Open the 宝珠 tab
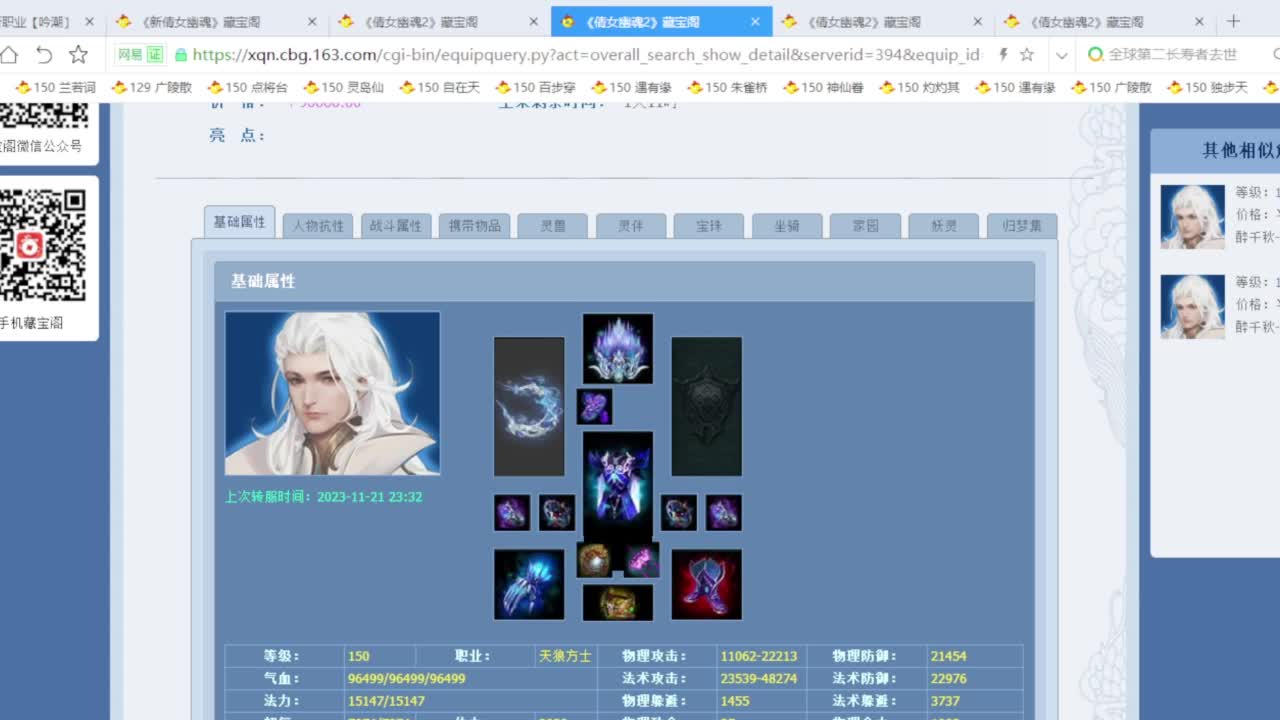 click(x=709, y=225)
